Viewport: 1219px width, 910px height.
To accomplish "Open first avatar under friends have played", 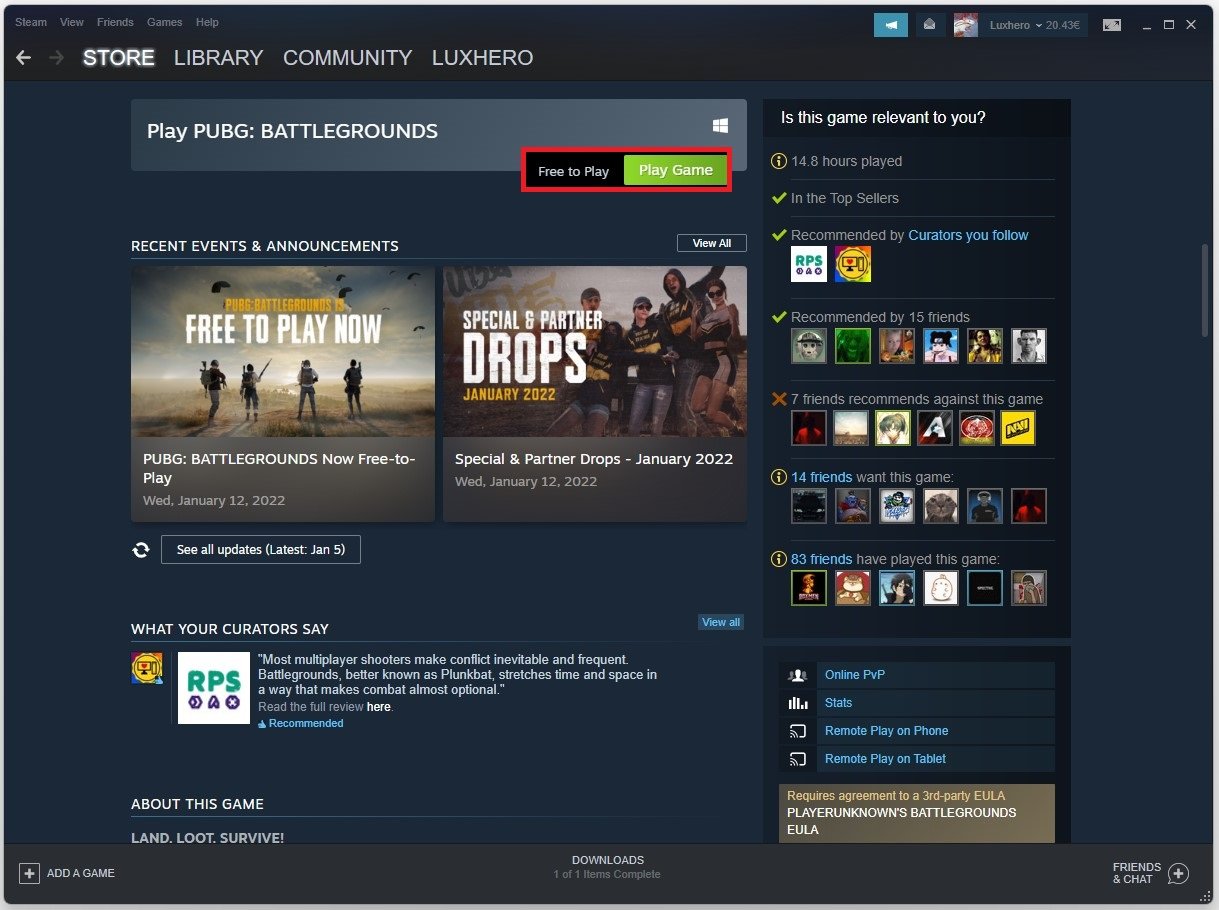I will coord(809,588).
